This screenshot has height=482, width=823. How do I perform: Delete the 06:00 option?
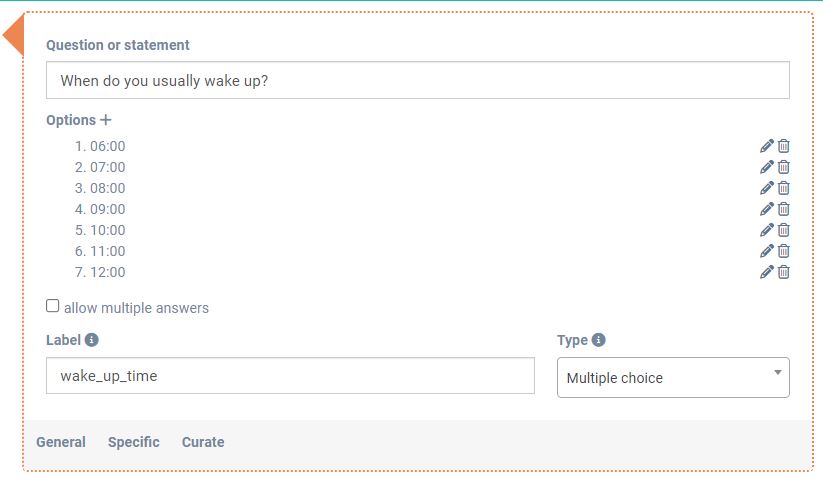pos(784,146)
